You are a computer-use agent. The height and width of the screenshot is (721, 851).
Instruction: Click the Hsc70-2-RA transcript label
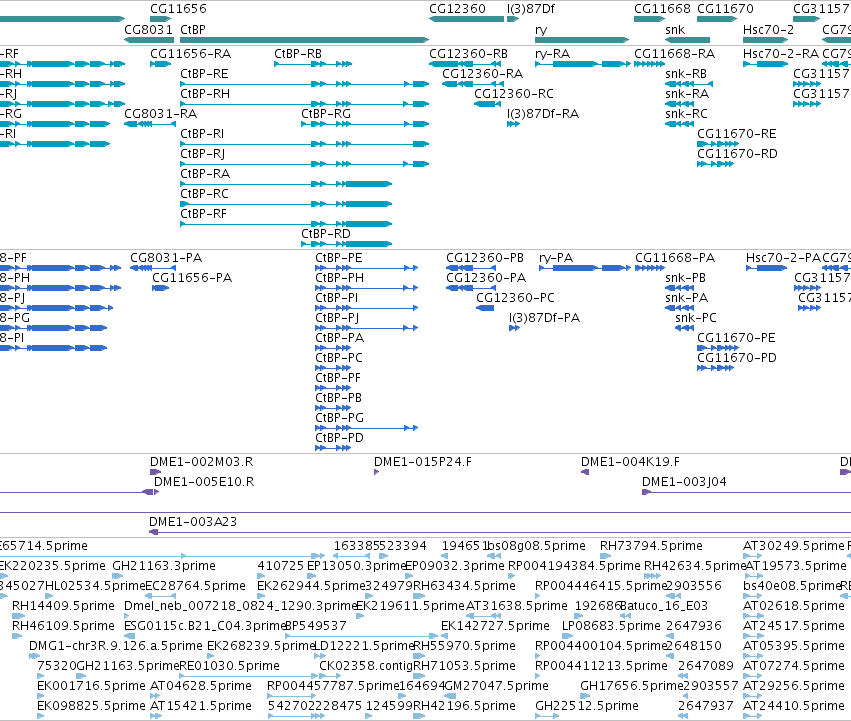pyautogui.click(x=781, y=54)
